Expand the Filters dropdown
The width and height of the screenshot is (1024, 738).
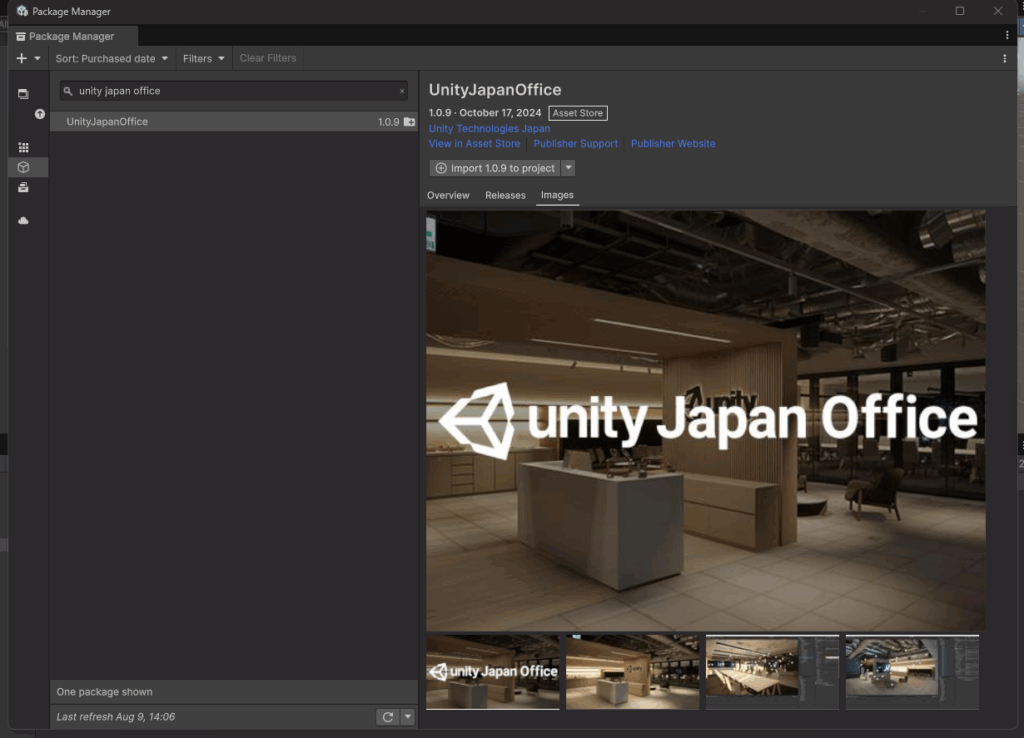(x=204, y=59)
